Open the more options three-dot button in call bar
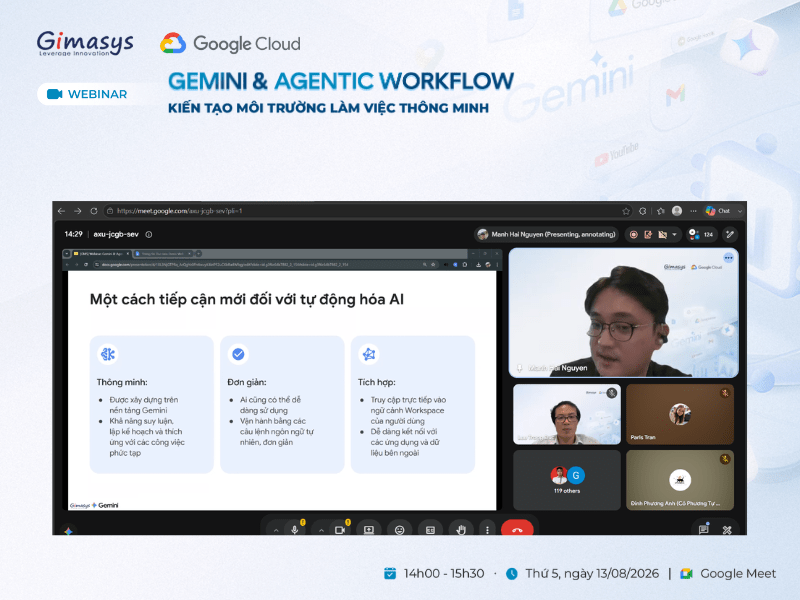The height and width of the screenshot is (600, 800). point(487,530)
